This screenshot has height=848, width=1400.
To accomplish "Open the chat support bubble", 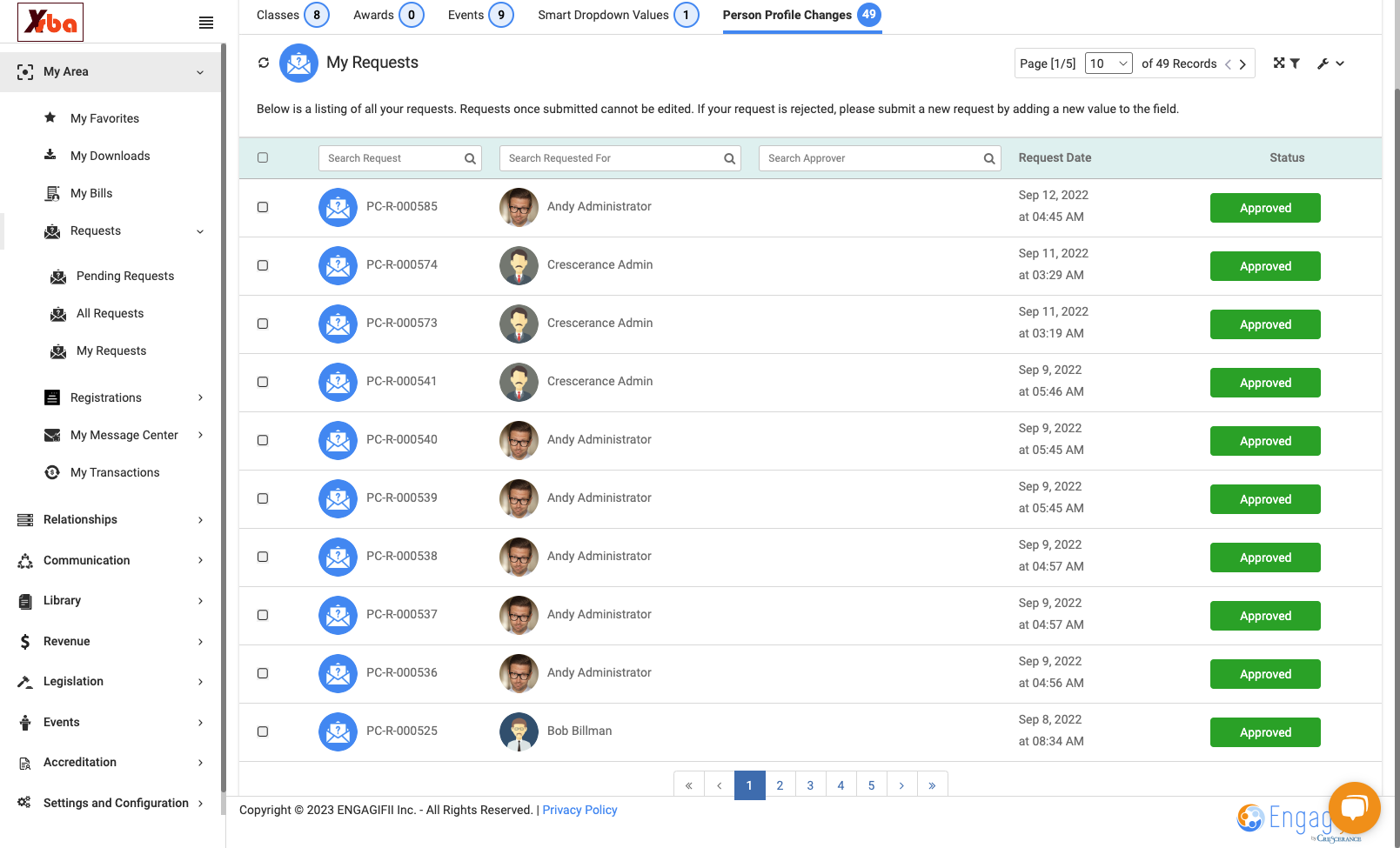I will tap(1354, 808).
